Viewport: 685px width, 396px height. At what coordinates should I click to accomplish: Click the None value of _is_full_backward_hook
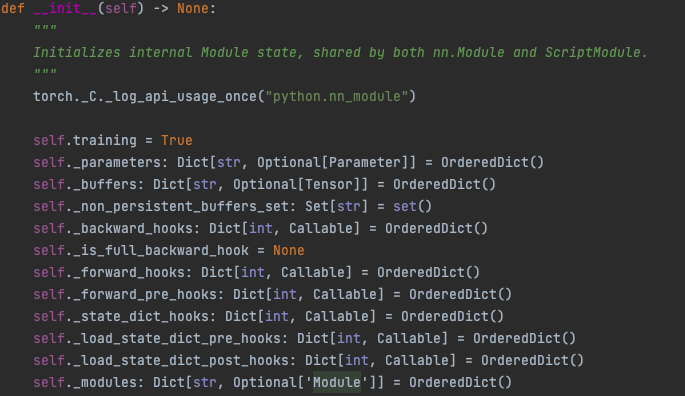pyautogui.click(x=289, y=250)
